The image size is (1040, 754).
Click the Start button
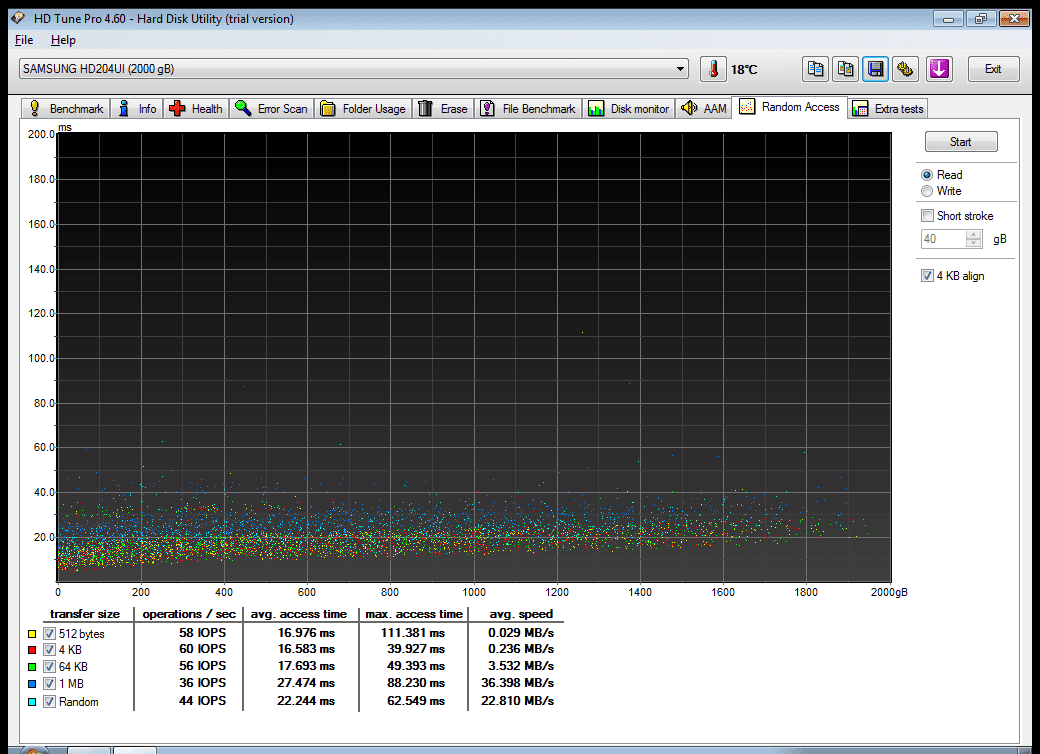pos(960,142)
